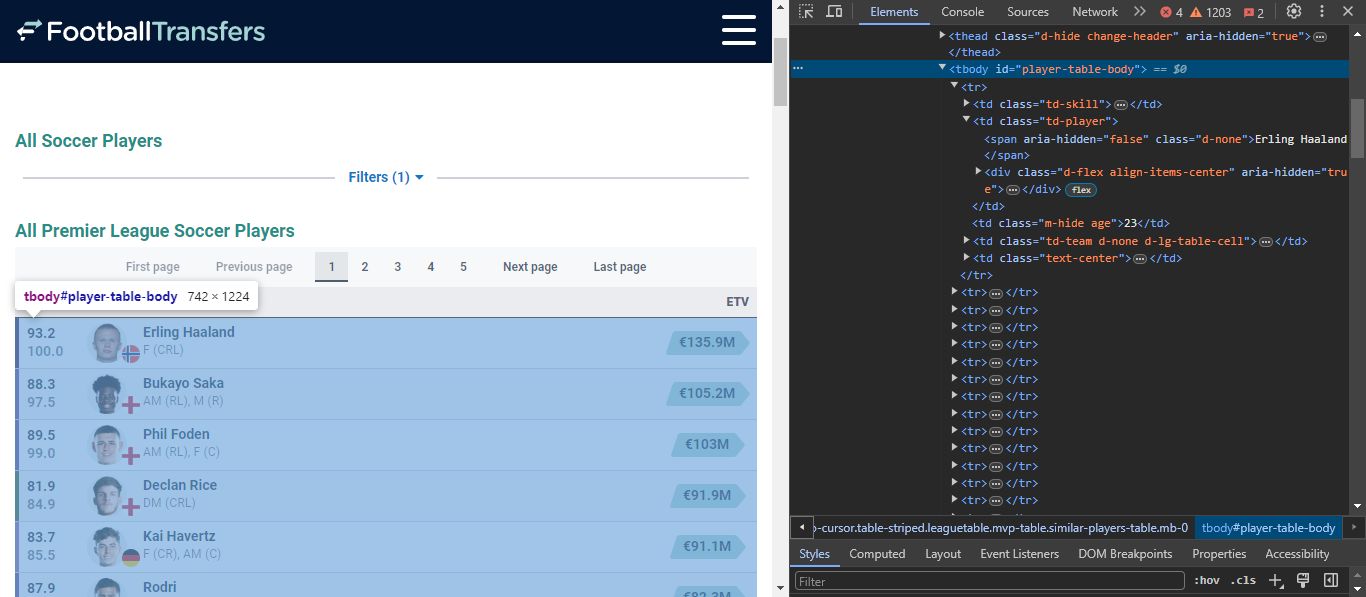
Task: Collapse the tbody player-table-body node
Action: coord(942,69)
